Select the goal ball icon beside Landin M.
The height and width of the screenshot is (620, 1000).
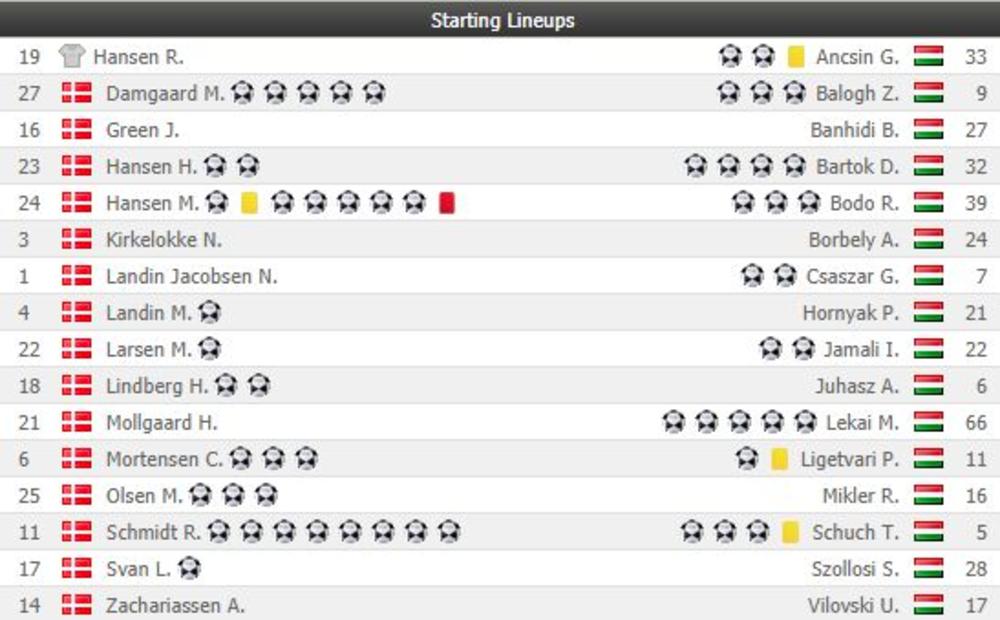coord(209,313)
